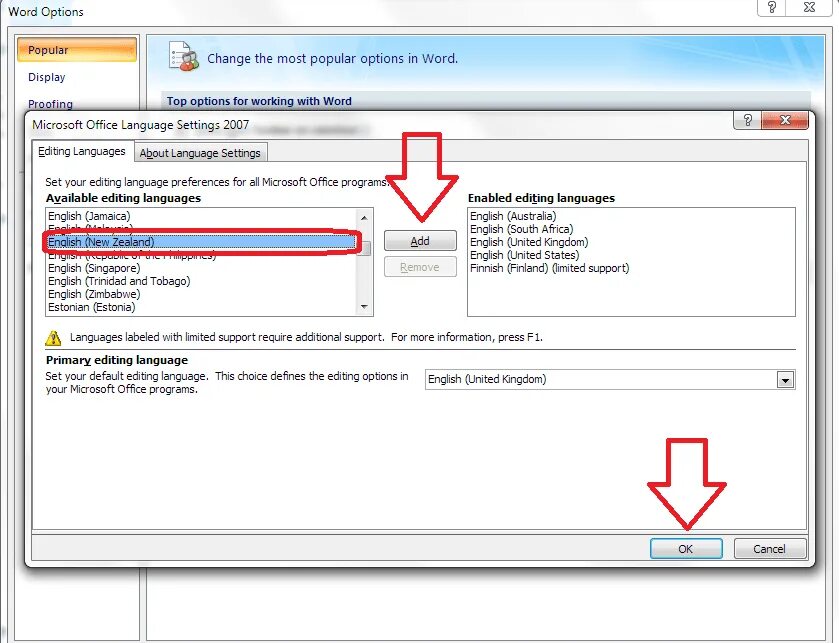The width and height of the screenshot is (839, 643).
Task: Close the Language Settings dialog
Action: 784,120
